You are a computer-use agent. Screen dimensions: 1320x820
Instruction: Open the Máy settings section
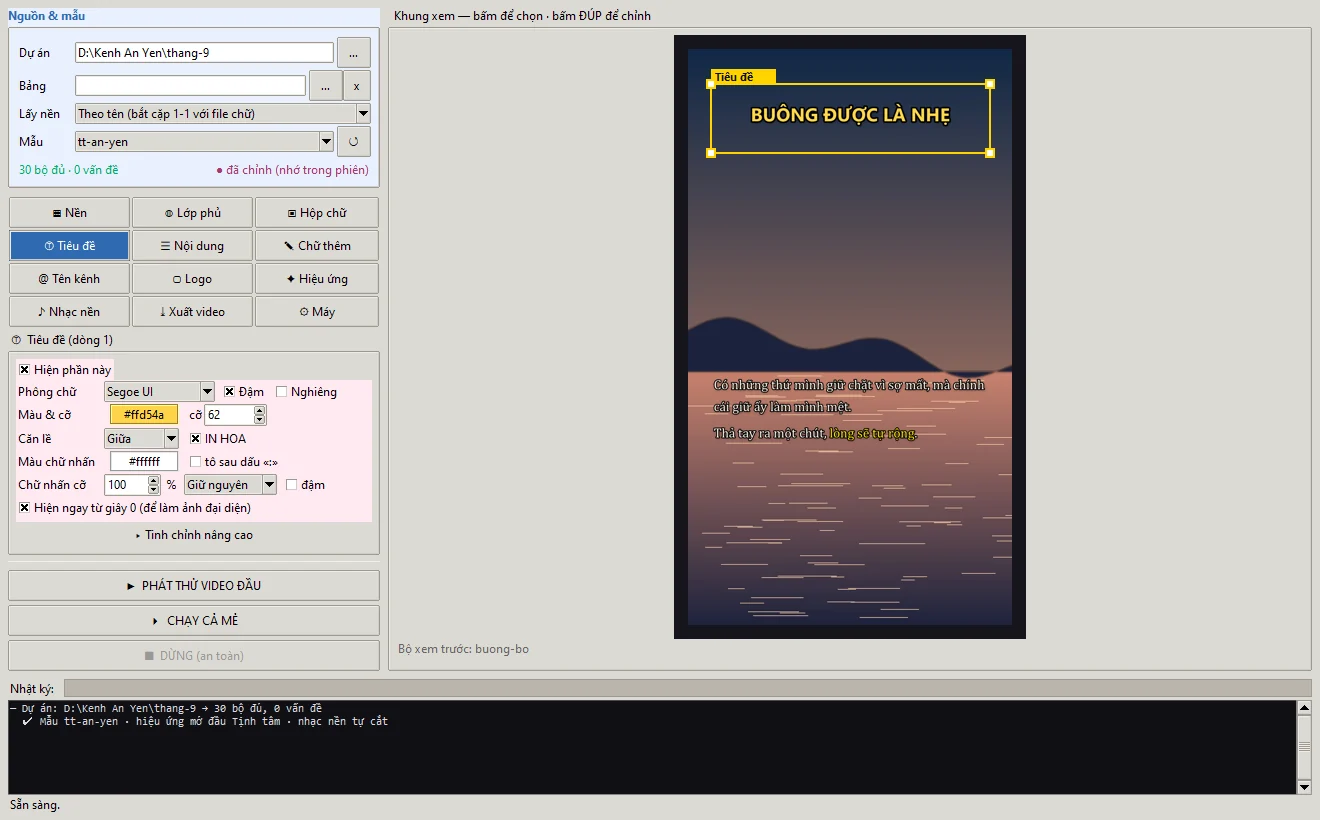pyautogui.click(x=317, y=311)
